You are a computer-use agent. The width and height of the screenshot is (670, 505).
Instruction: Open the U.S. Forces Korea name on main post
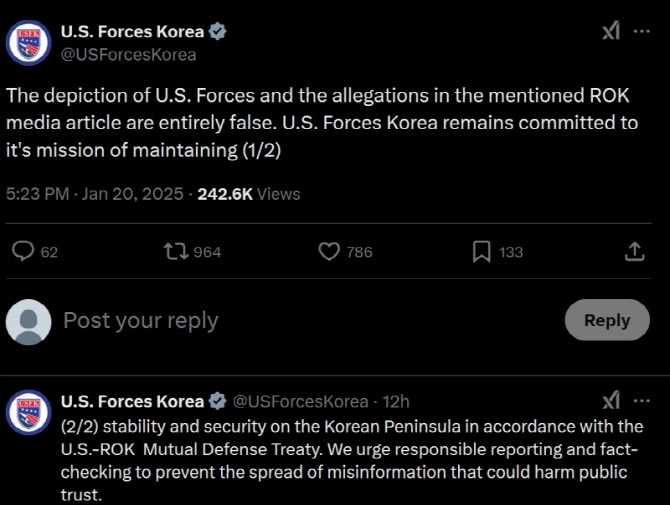point(132,32)
